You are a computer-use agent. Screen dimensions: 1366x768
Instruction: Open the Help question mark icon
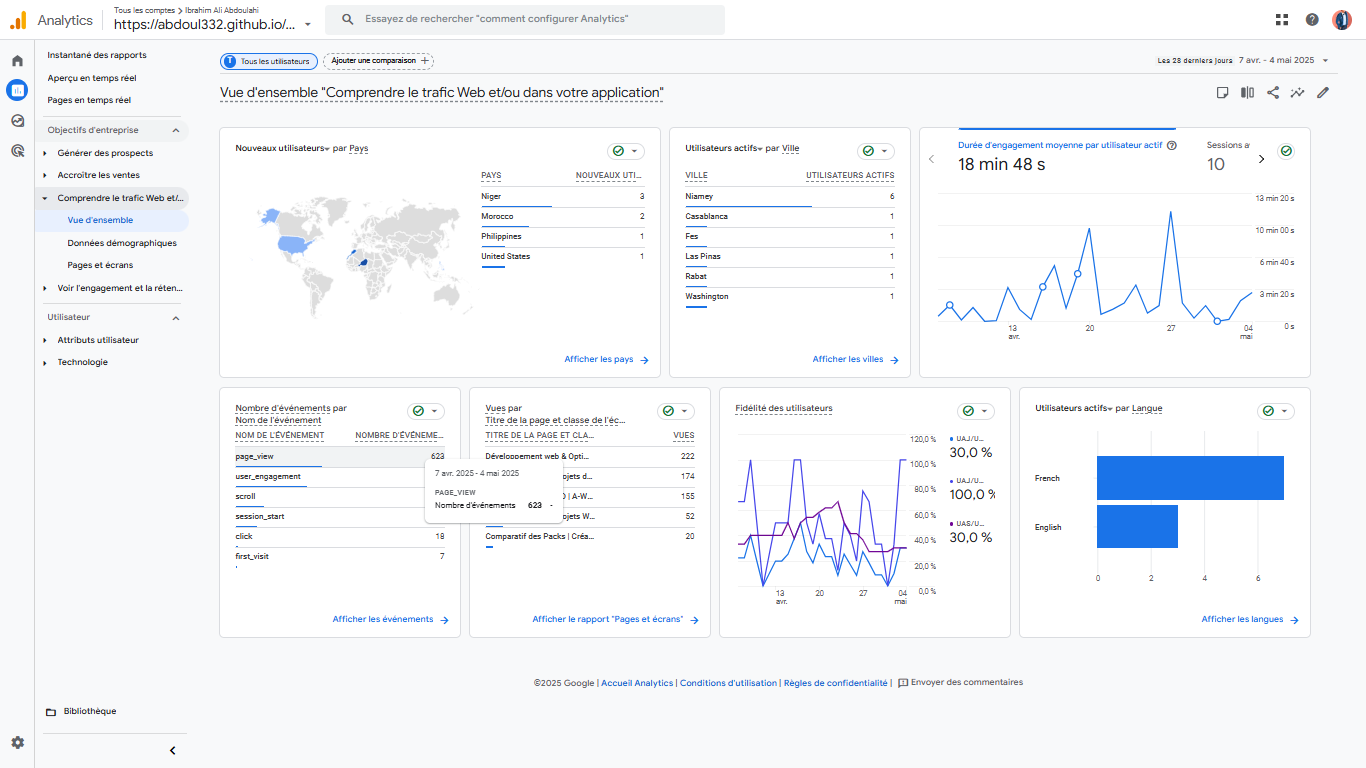pyautogui.click(x=1312, y=19)
